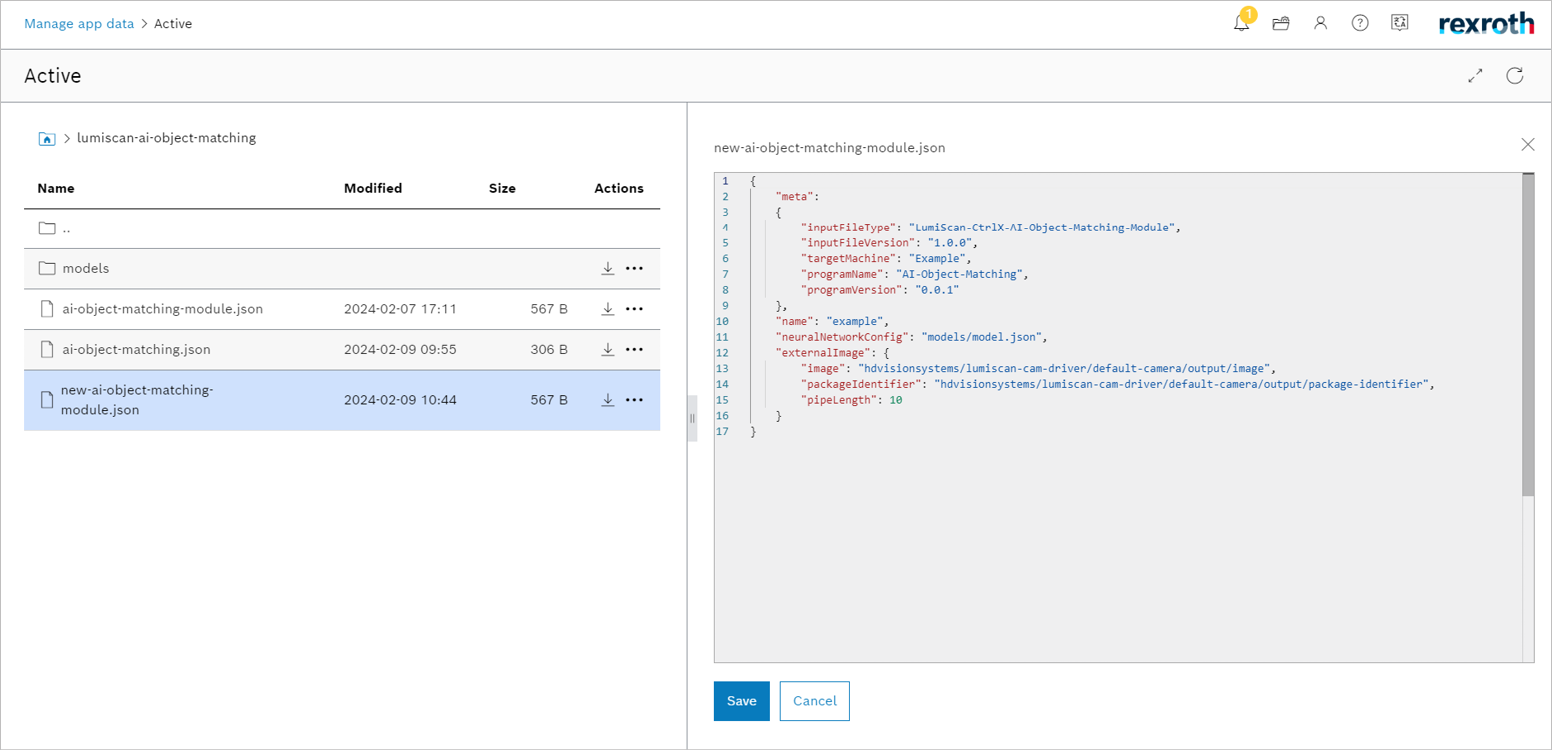
Task: Open more actions for models folder
Action: point(634,268)
